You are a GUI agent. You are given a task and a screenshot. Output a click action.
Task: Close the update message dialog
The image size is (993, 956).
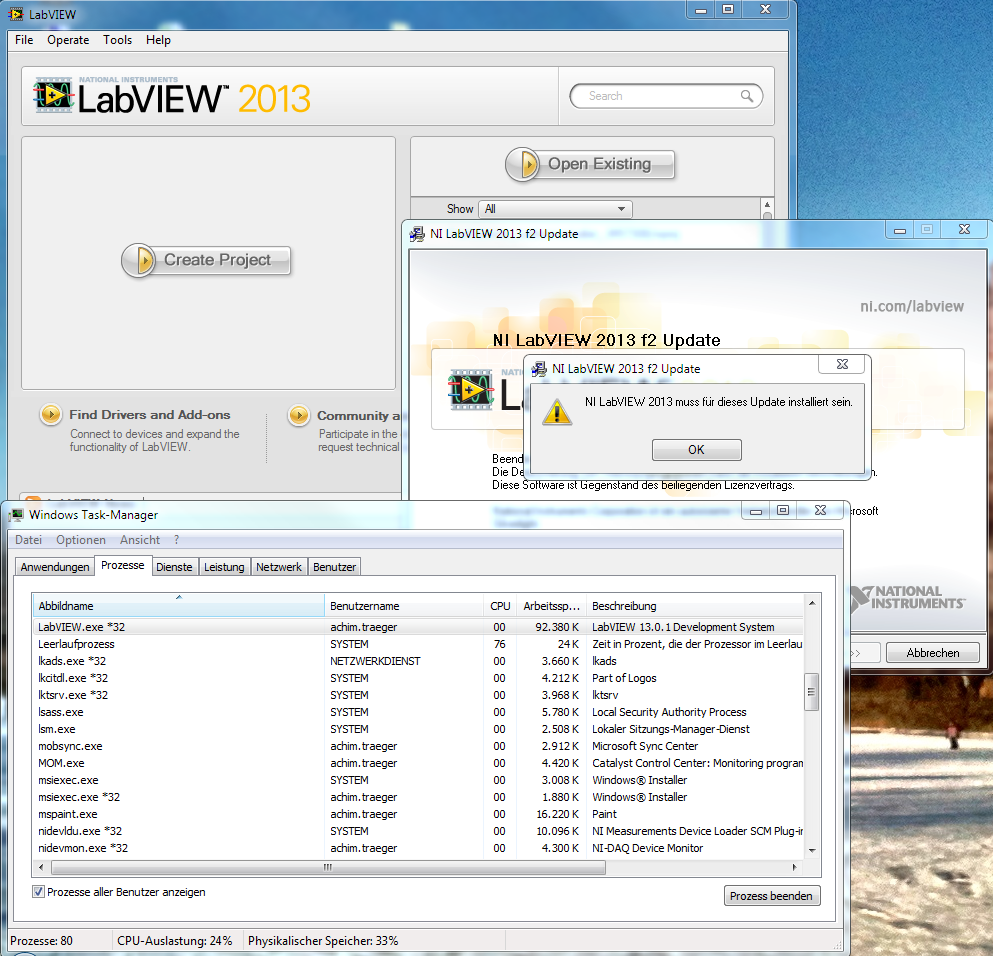pyautogui.click(x=842, y=364)
